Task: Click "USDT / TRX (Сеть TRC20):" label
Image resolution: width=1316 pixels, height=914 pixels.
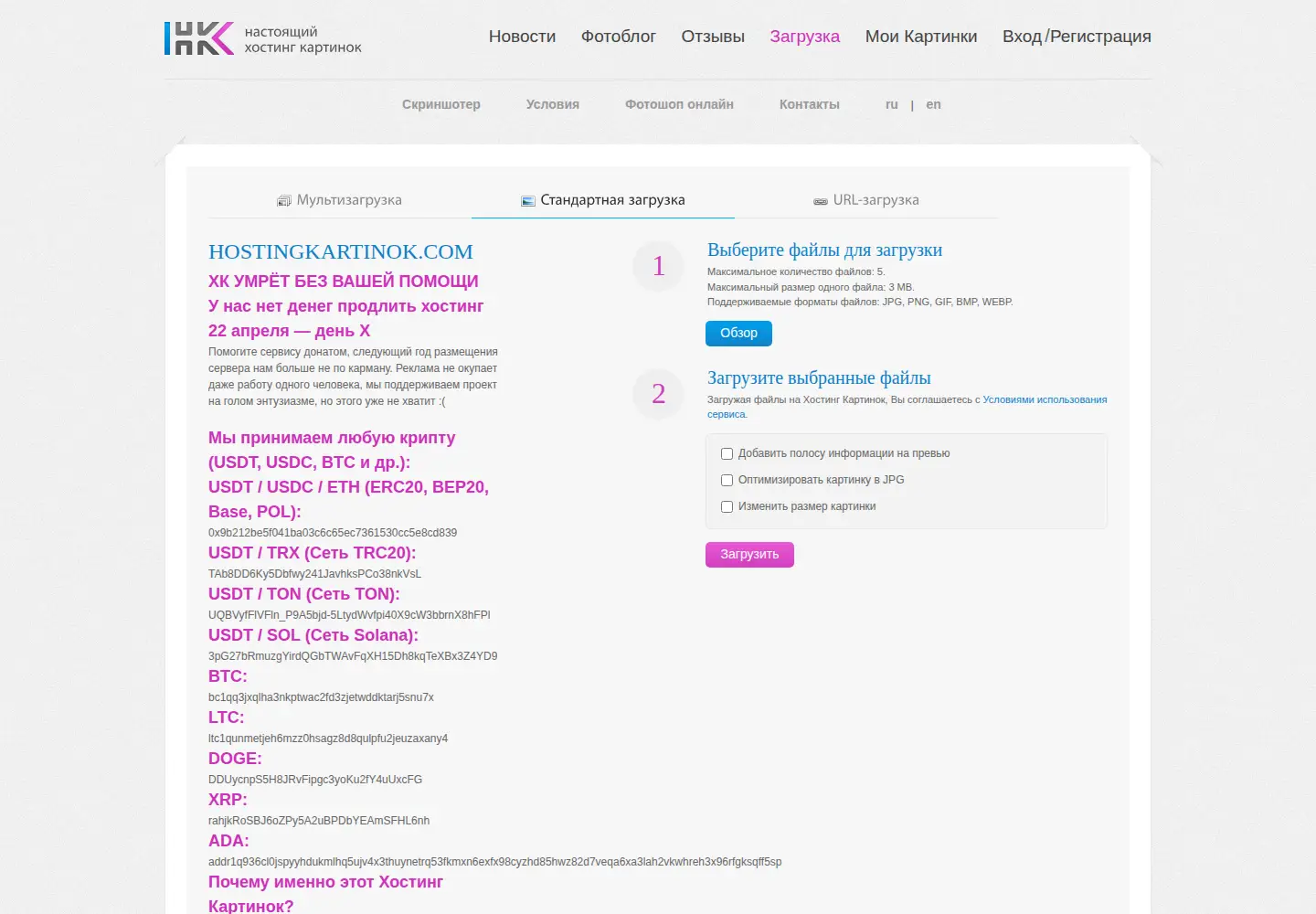Action: [313, 553]
